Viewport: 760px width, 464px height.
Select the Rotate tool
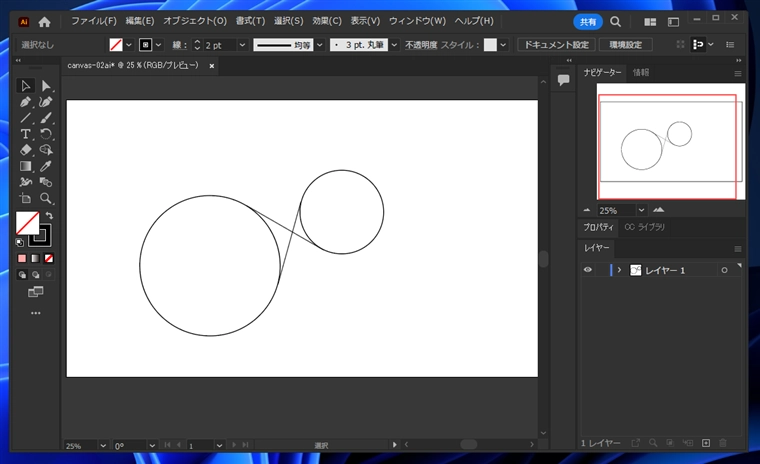46,134
